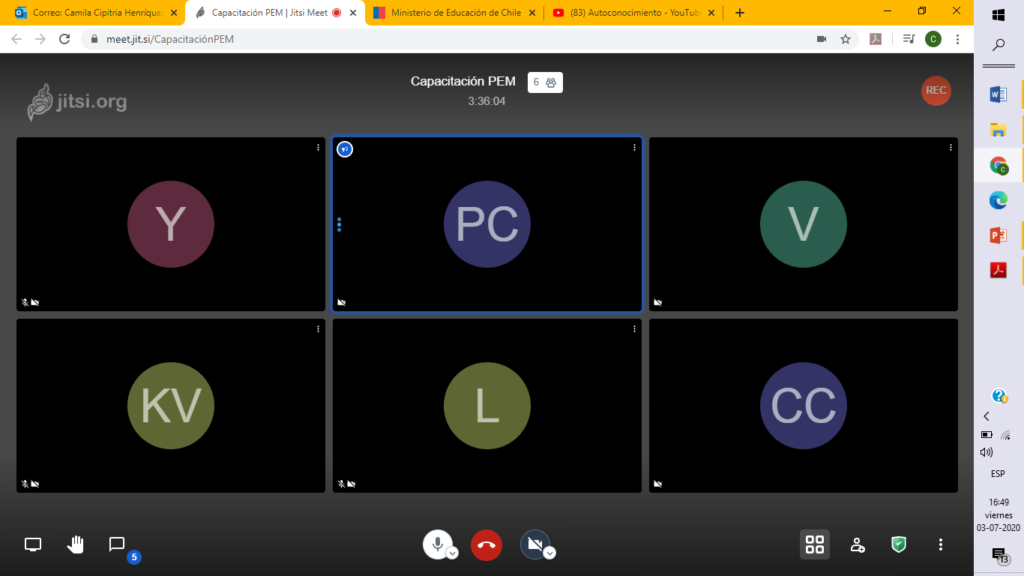Expand the microphone audio settings arrow
This screenshot has height=576, width=1024.
(452, 553)
